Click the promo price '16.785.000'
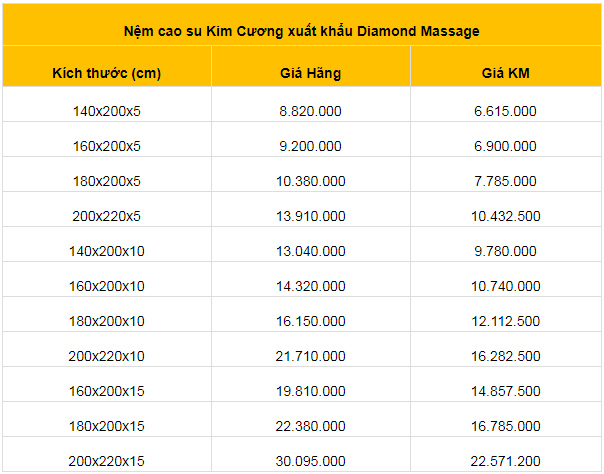604x474 pixels. pyautogui.click(x=505, y=427)
